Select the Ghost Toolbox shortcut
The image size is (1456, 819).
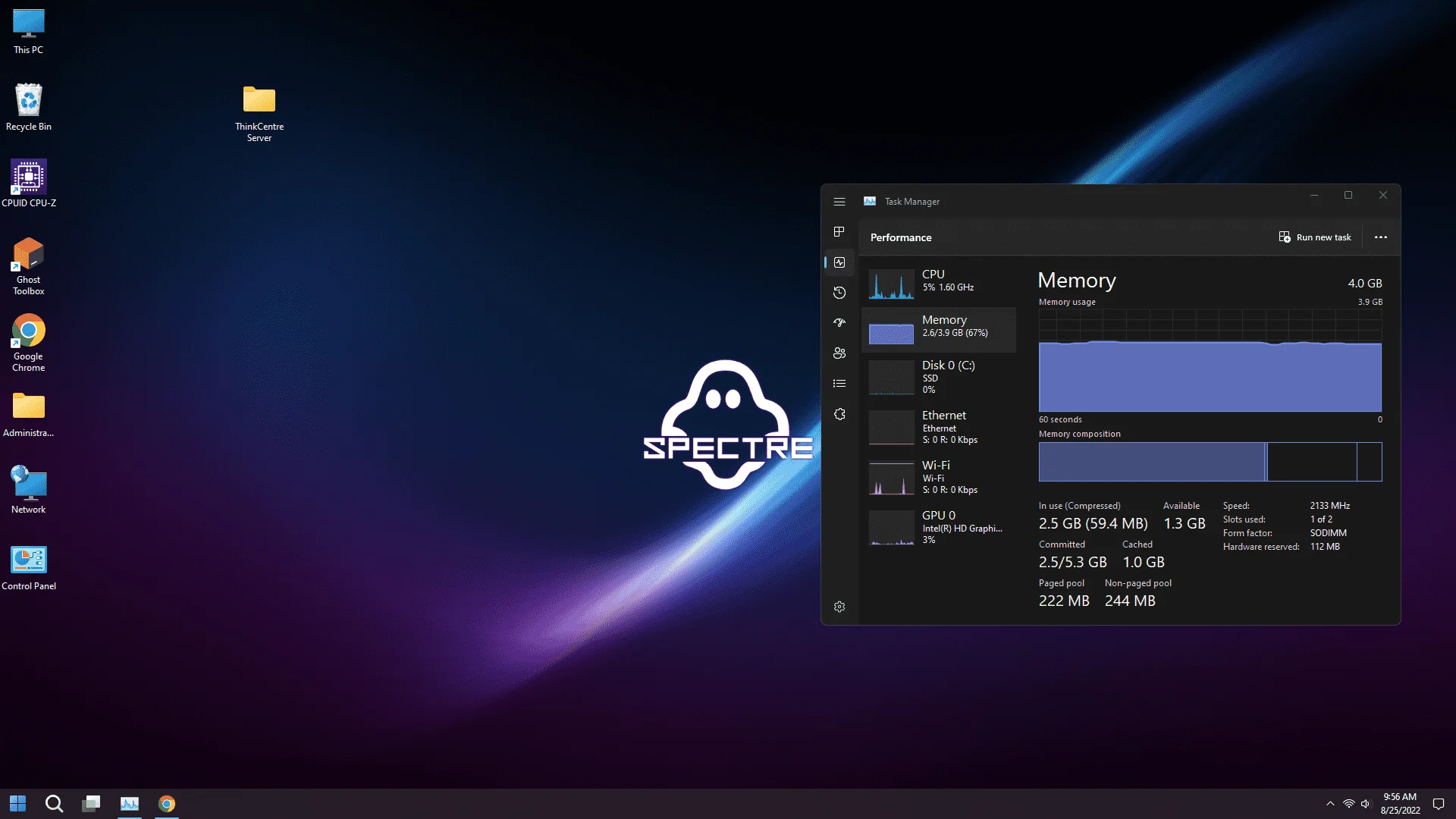tap(28, 266)
